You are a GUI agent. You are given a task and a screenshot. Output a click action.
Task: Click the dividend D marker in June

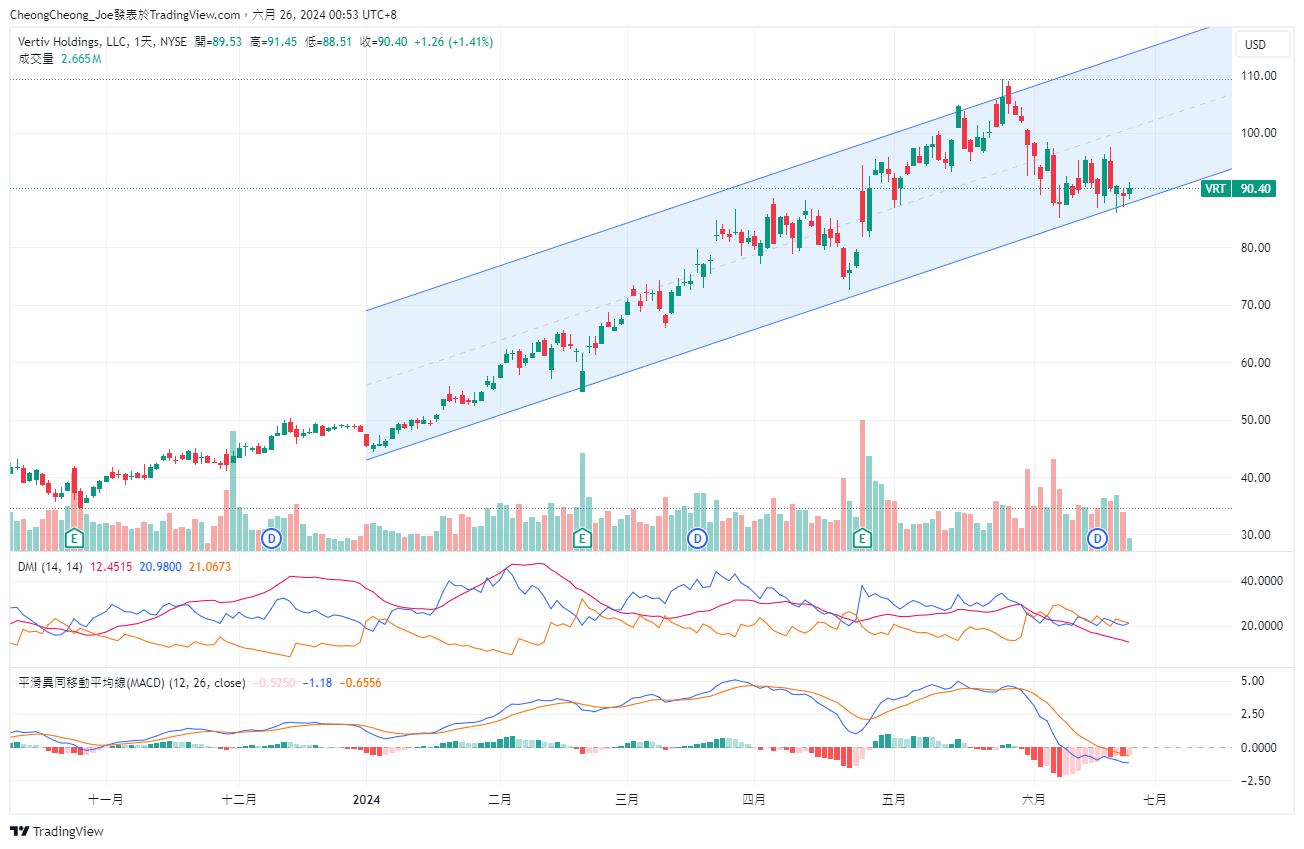click(1098, 539)
